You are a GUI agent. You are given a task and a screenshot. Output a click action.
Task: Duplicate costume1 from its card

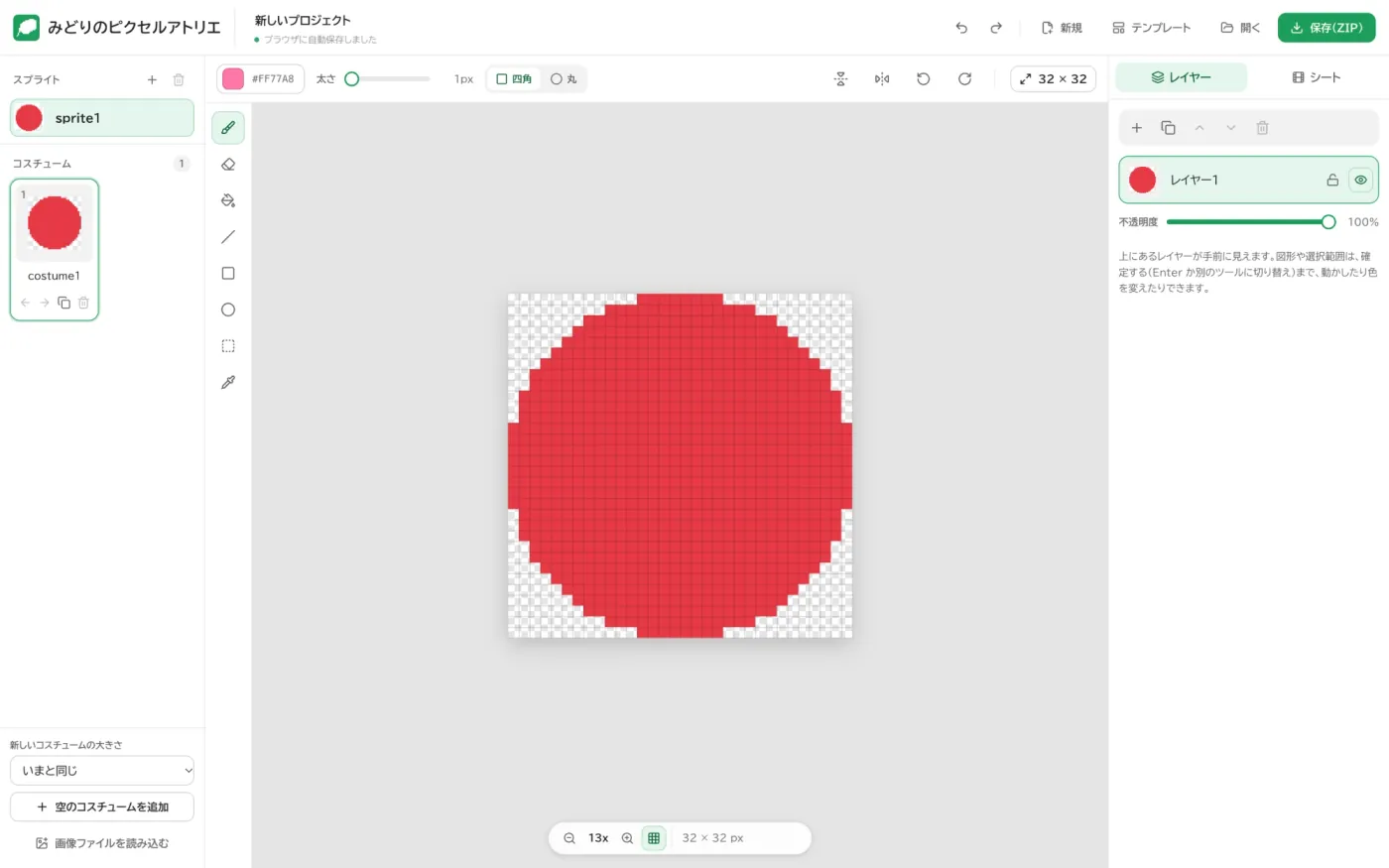click(x=64, y=303)
